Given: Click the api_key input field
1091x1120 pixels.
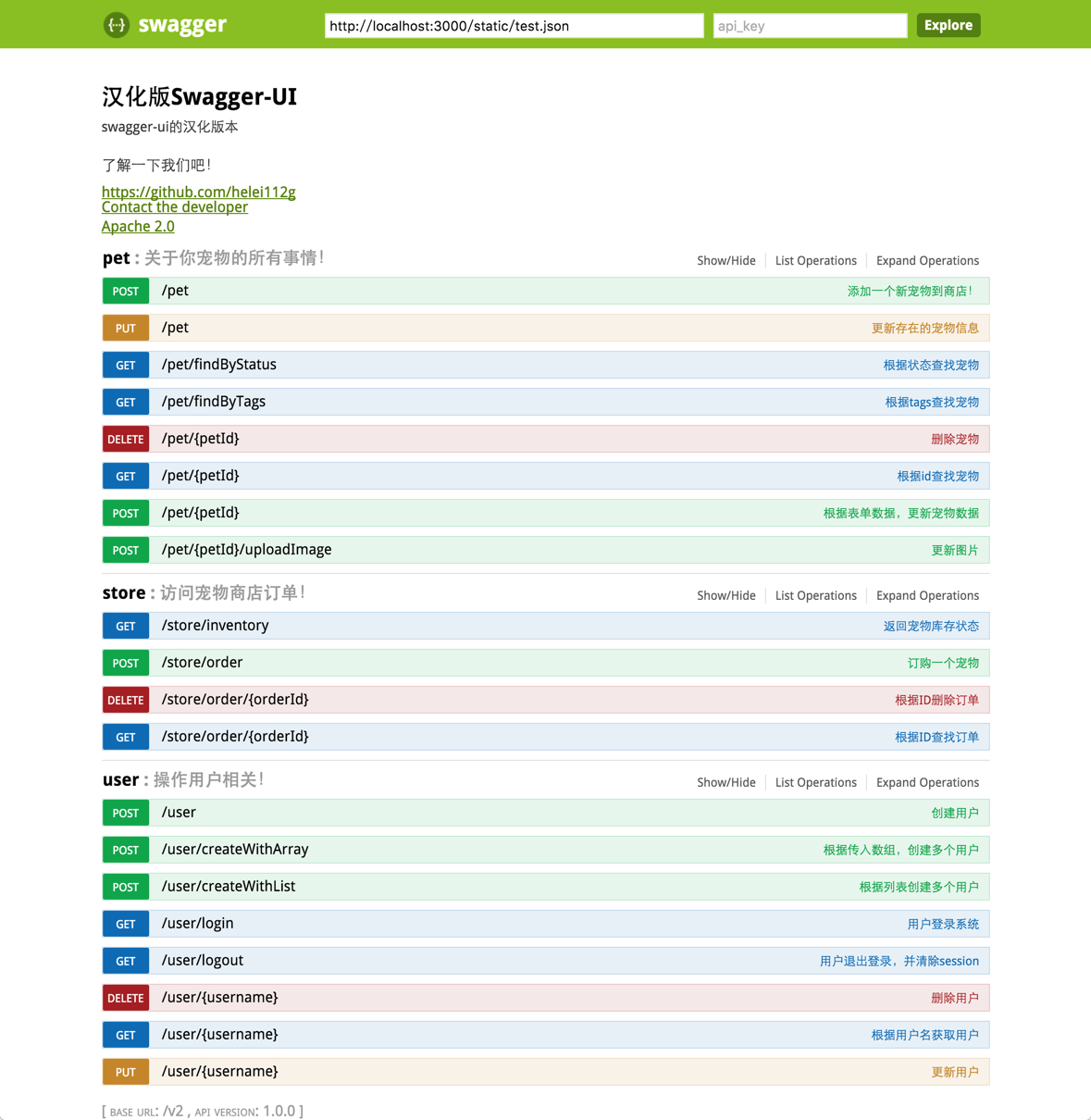Looking at the screenshot, I should [x=810, y=26].
